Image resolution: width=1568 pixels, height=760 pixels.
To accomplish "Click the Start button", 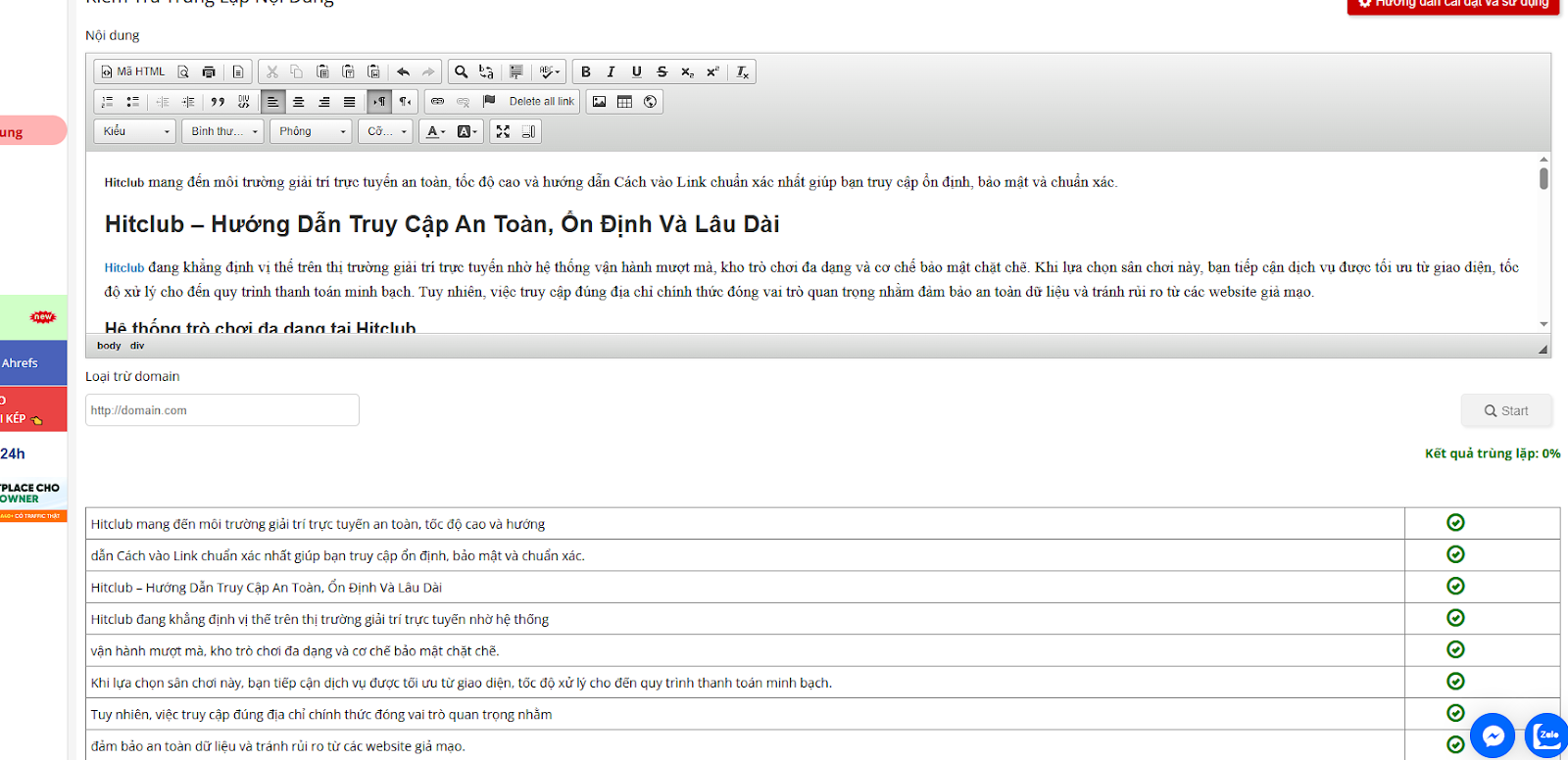I will pos(1505,410).
